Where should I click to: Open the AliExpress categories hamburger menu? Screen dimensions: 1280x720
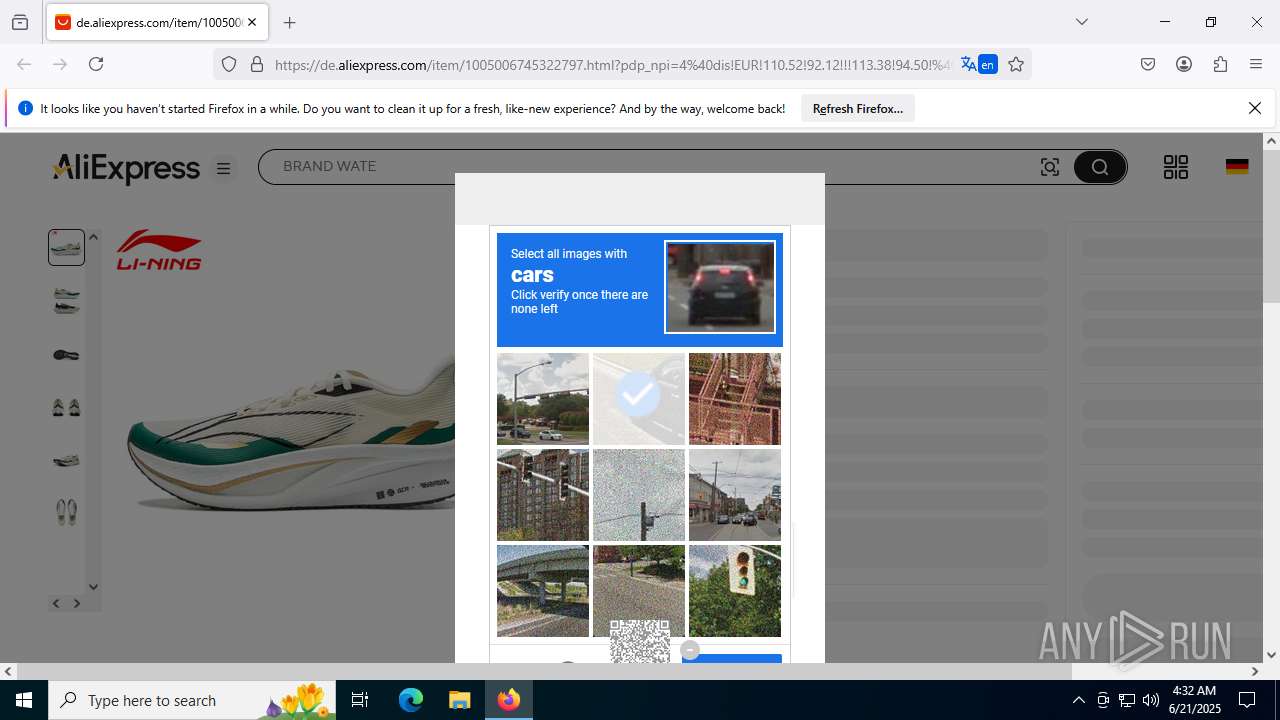pyautogui.click(x=224, y=169)
